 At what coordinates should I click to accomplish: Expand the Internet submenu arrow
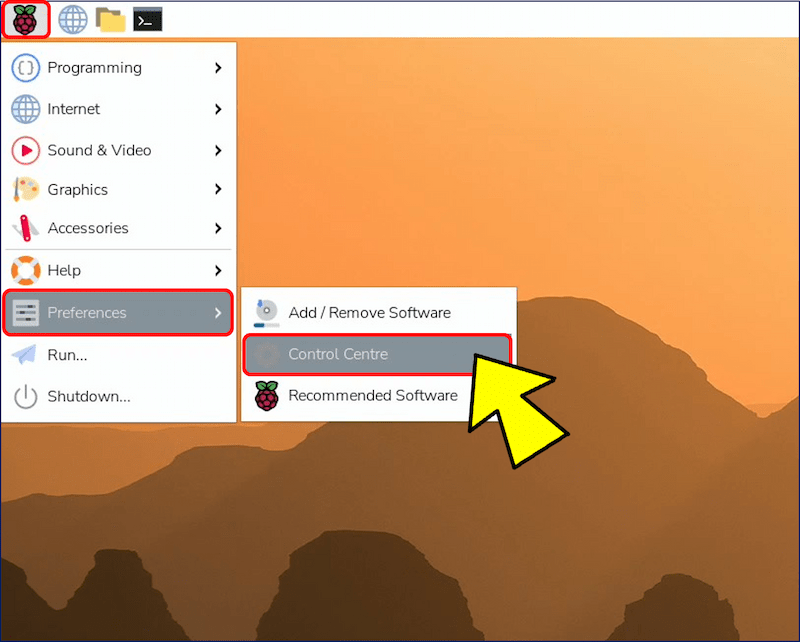[x=218, y=109]
